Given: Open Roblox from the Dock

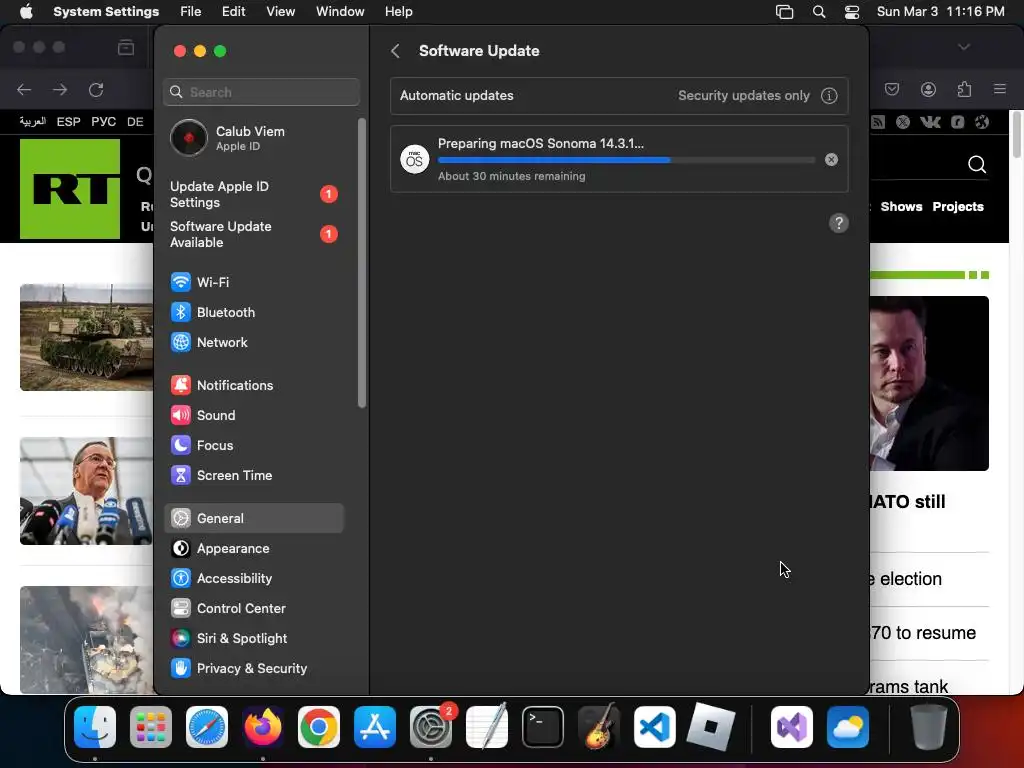Looking at the screenshot, I should click(711, 727).
